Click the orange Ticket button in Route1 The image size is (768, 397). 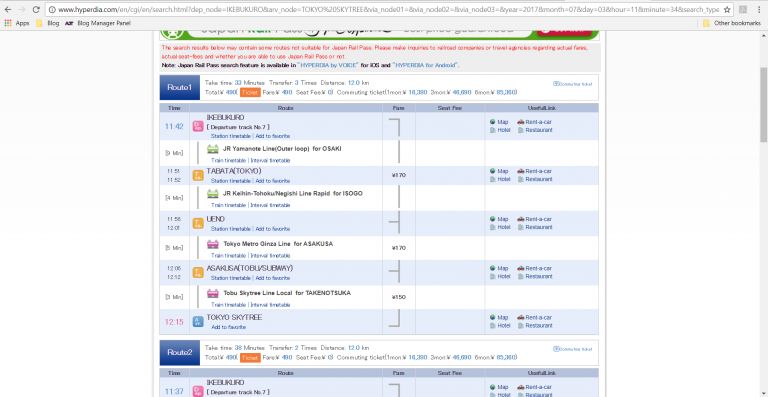coord(250,92)
